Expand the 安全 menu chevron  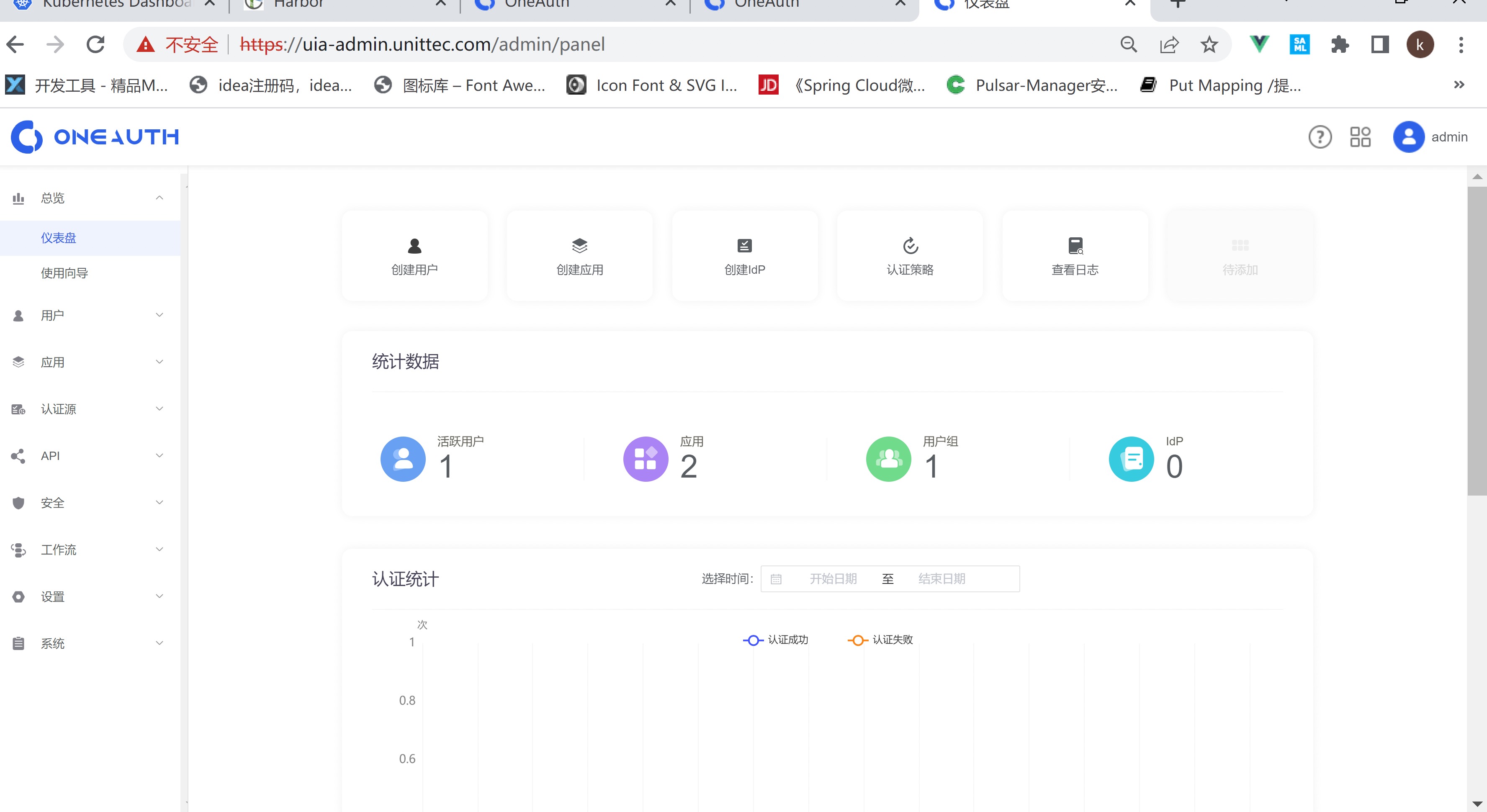[x=160, y=503]
